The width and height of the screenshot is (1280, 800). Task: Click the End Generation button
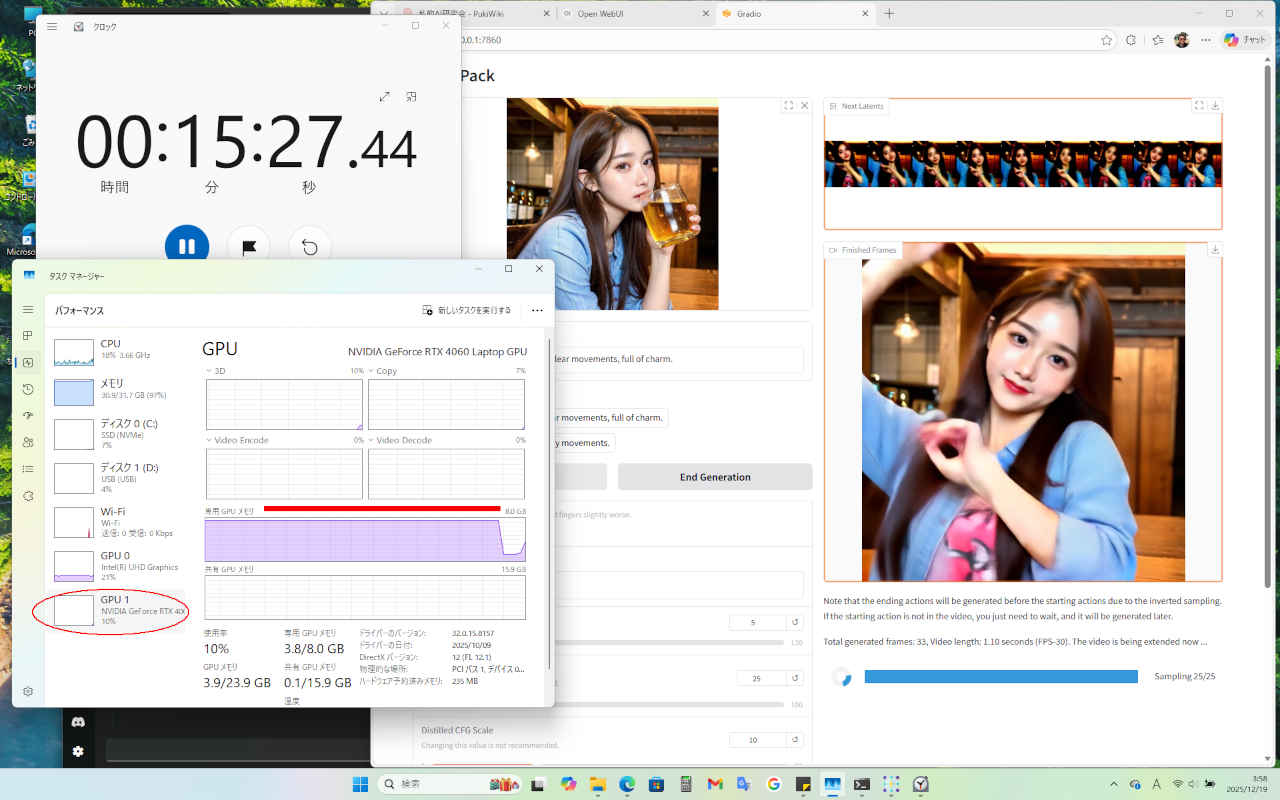point(714,477)
